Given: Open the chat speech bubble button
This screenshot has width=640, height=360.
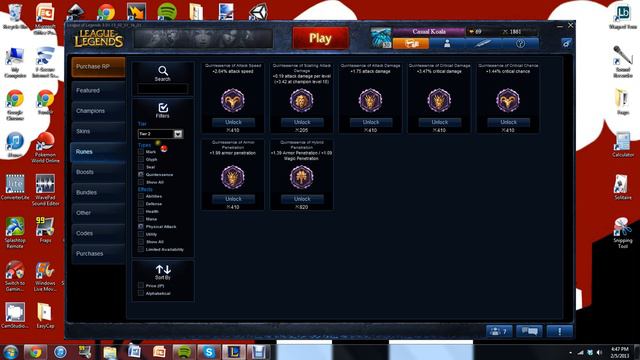Looking at the screenshot, I should (529, 331).
